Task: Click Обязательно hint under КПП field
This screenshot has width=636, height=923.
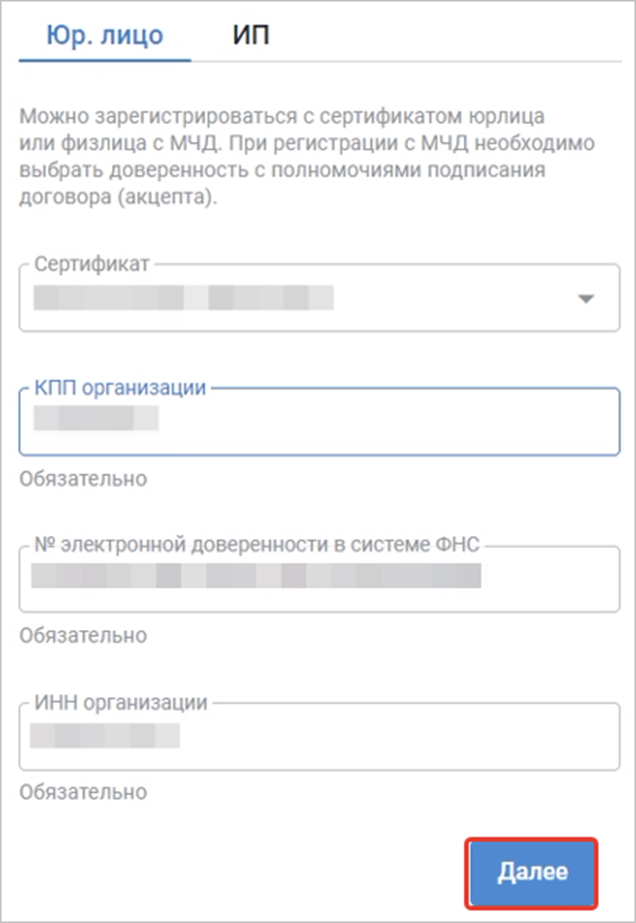Action: point(83,478)
